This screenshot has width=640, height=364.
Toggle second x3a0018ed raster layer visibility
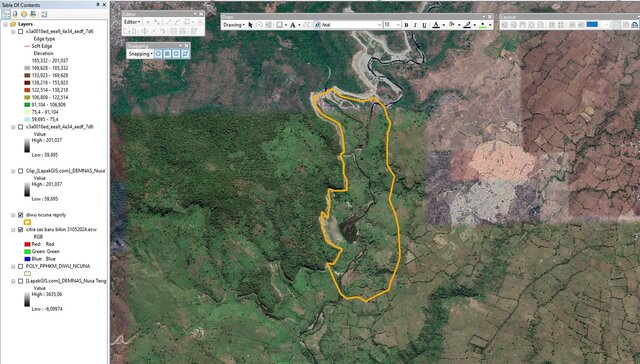[x=20, y=127]
